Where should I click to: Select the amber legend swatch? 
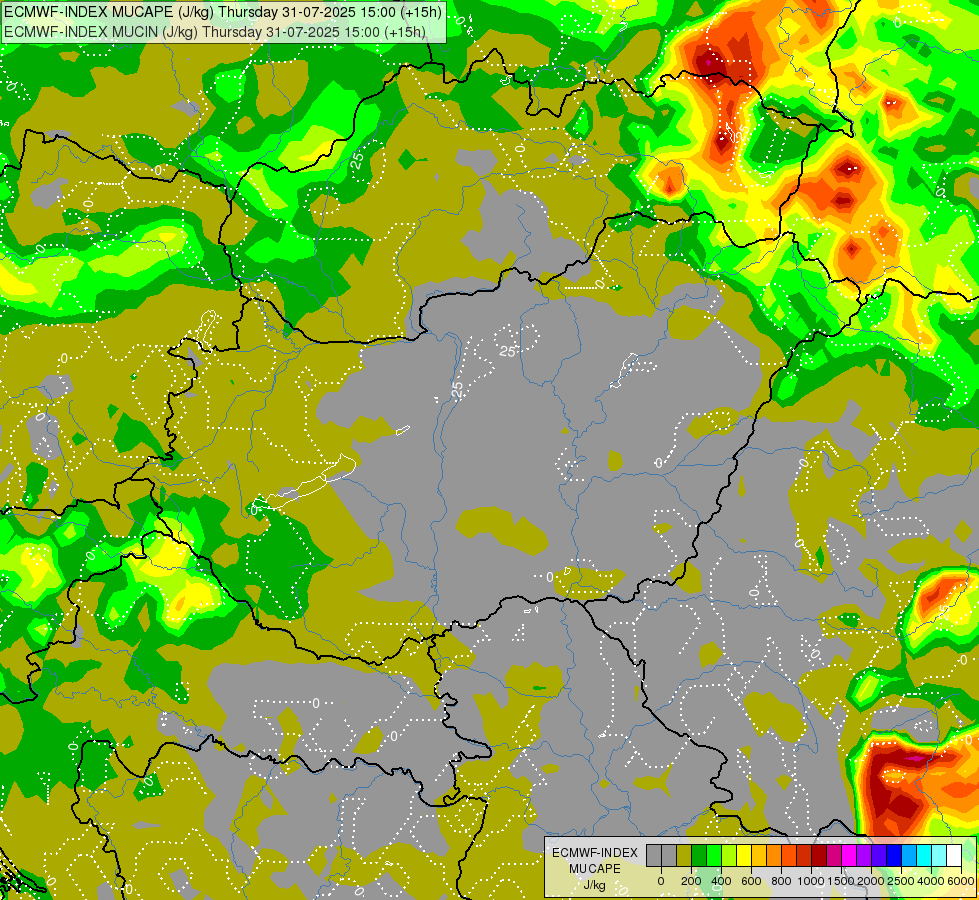(759, 856)
